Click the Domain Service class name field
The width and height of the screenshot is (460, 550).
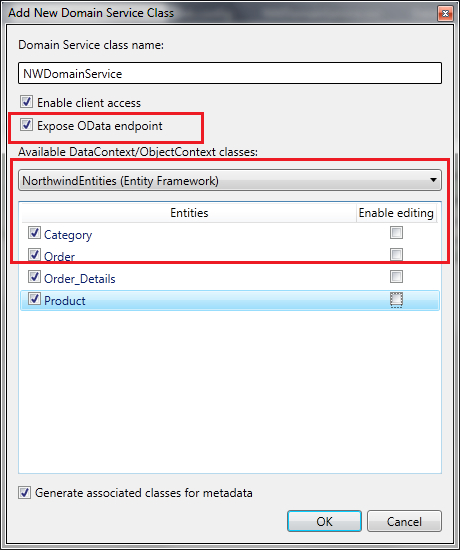(230, 73)
